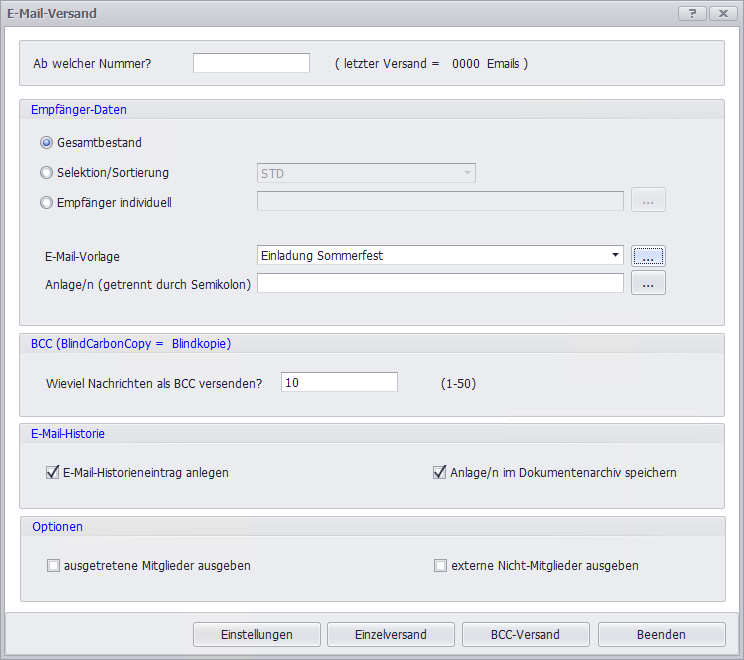The width and height of the screenshot is (744, 660).
Task: Click the Anlage/n attachment text field
Action: (440, 284)
